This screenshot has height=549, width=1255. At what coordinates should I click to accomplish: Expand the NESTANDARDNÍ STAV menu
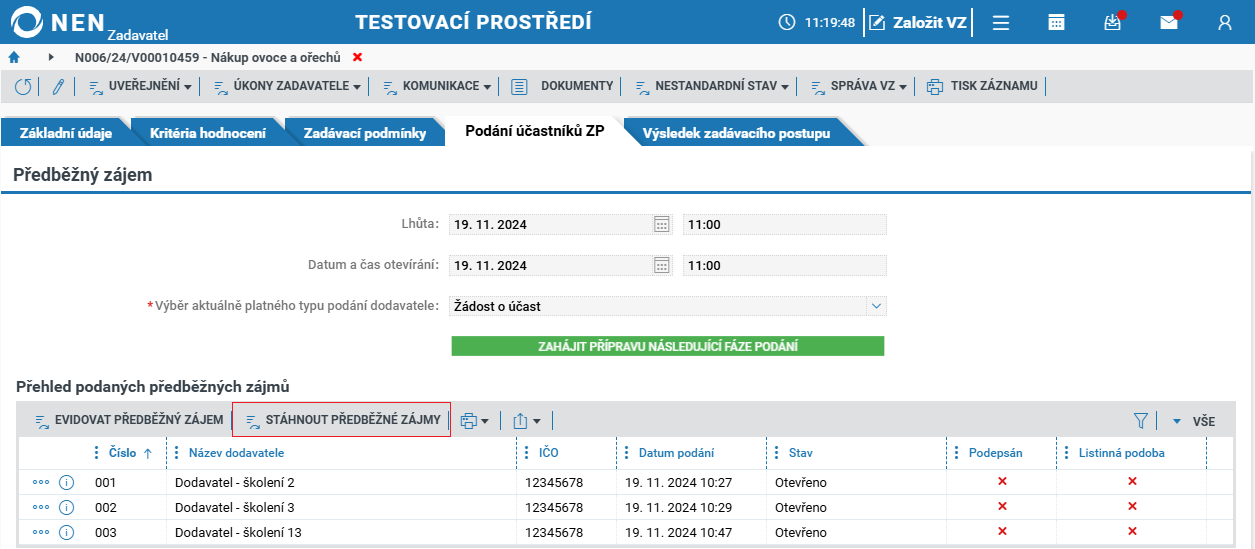[x=712, y=86]
